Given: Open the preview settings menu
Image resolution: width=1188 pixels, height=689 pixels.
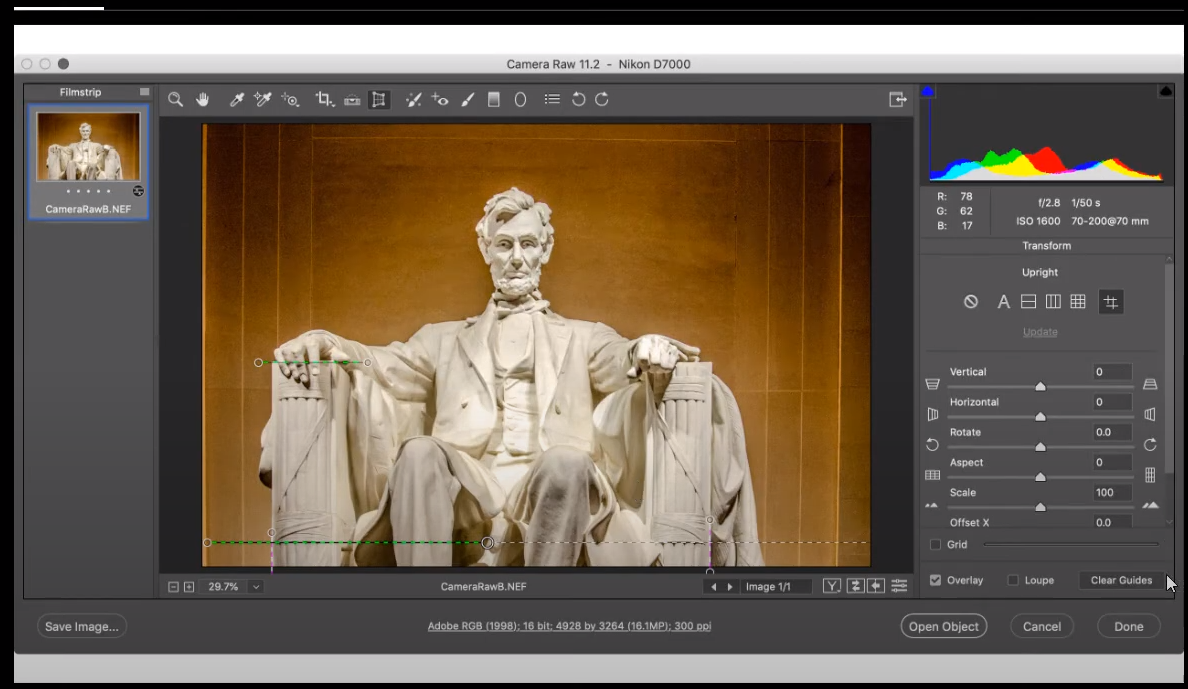Looking at the screenshot, I should [897, 586].
